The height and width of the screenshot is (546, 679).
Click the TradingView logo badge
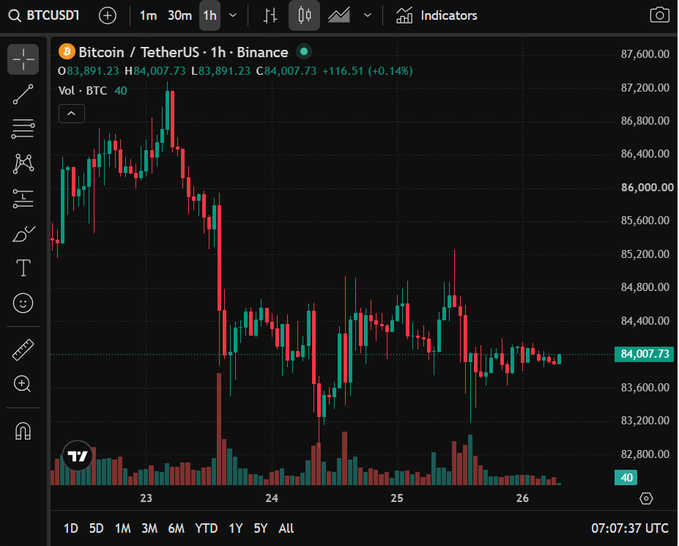[78, 456]
